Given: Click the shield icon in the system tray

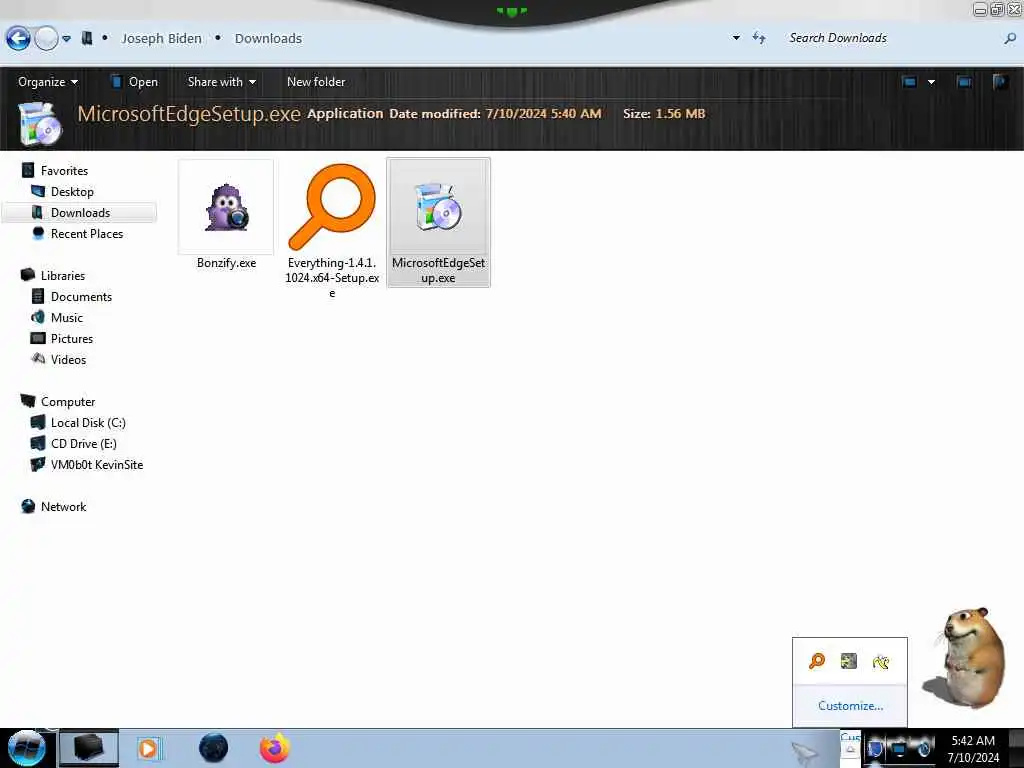Looking at the screenshot, I should (x=875, y=748).
